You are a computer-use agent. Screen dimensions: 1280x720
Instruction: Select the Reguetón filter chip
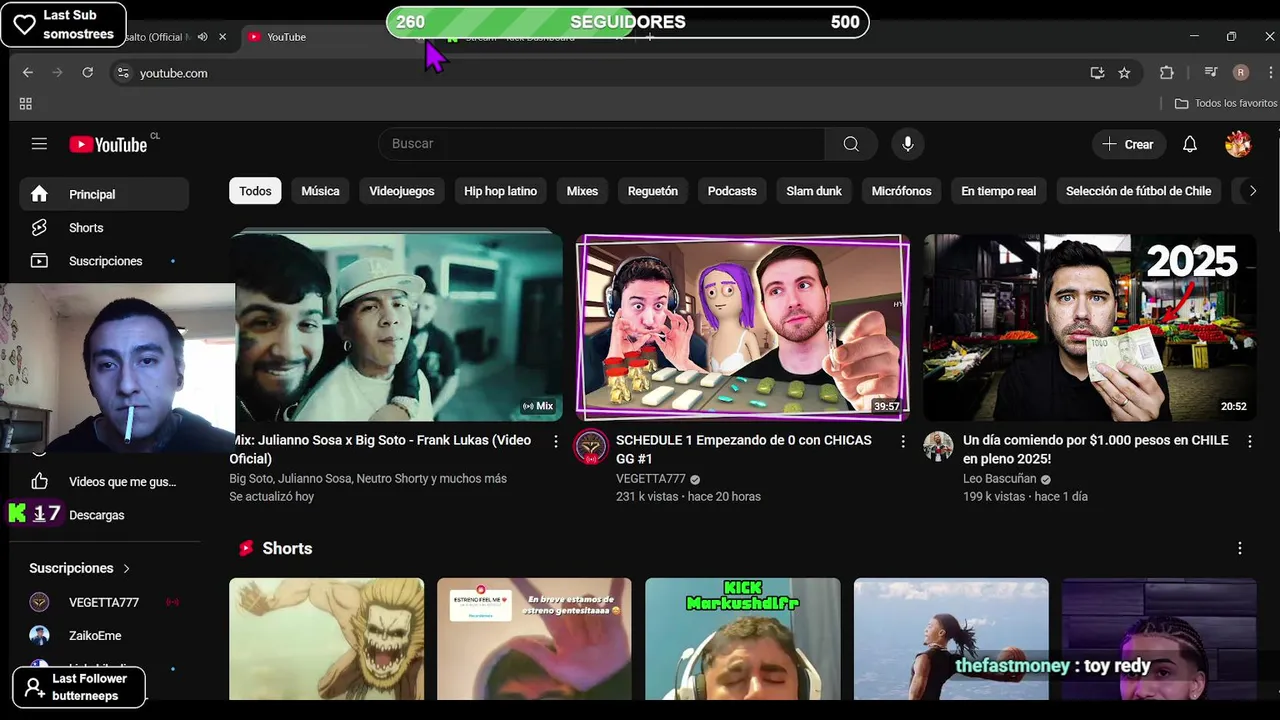653,191
